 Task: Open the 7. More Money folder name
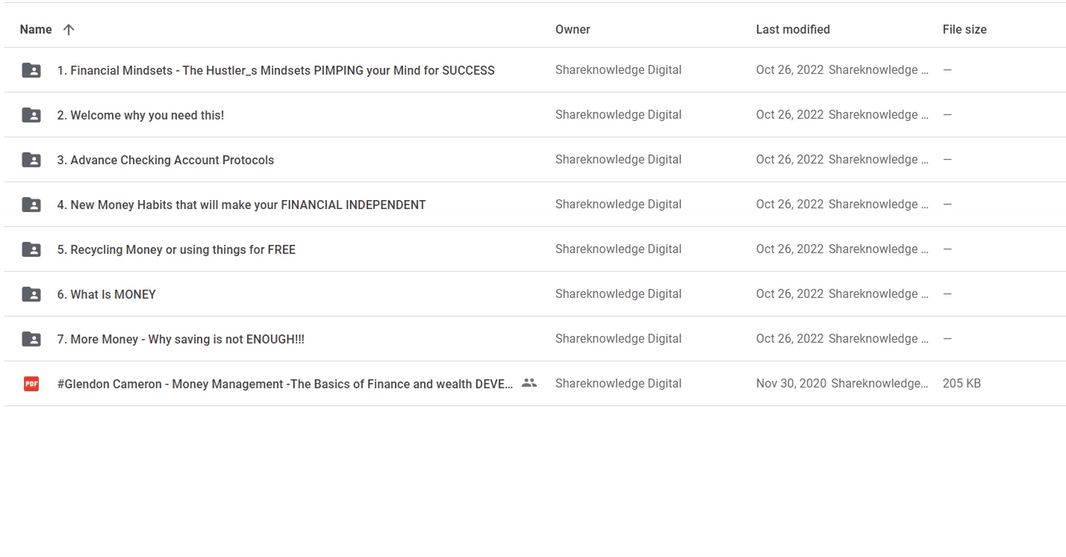click(181, 339)
